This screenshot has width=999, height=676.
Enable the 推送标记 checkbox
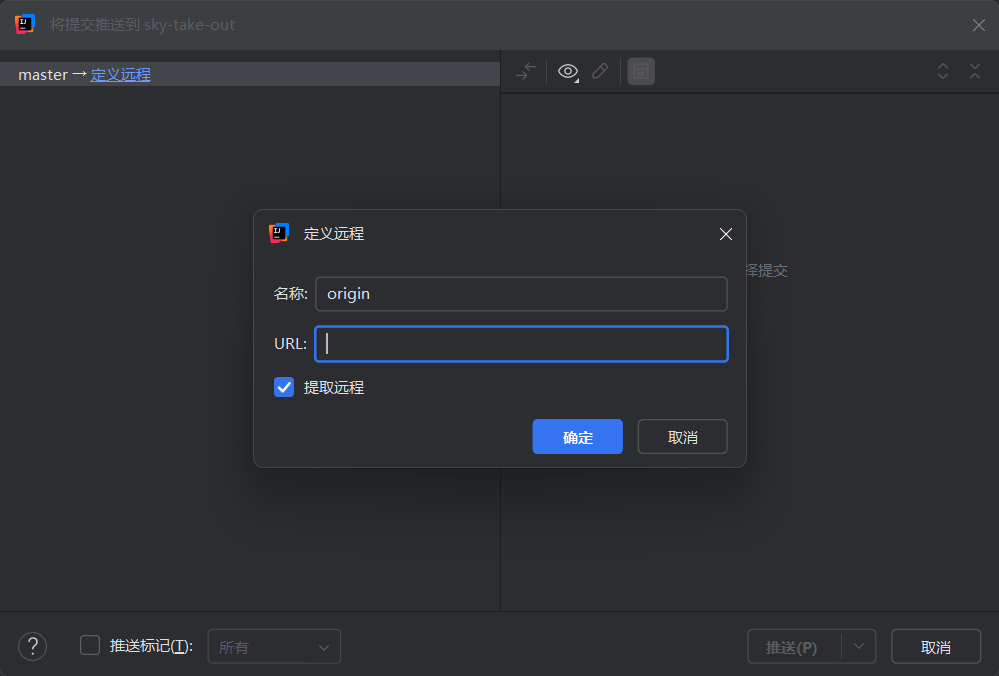click(90, 645)
